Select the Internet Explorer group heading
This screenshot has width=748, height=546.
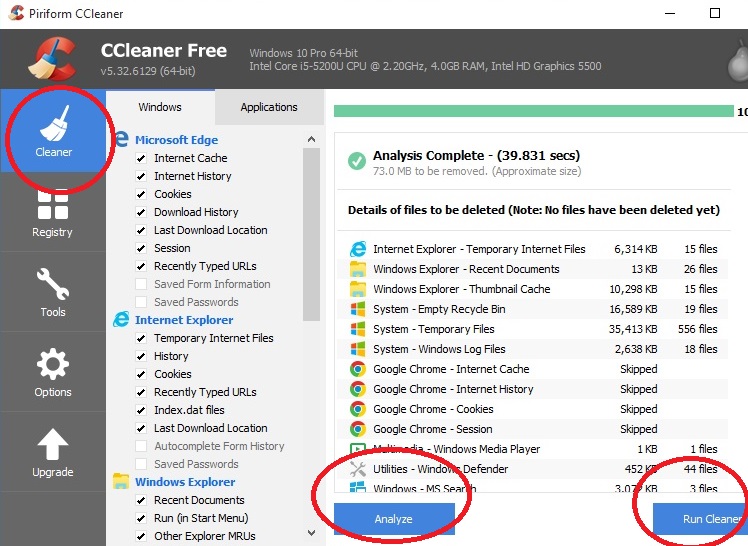tap(184, 320)
